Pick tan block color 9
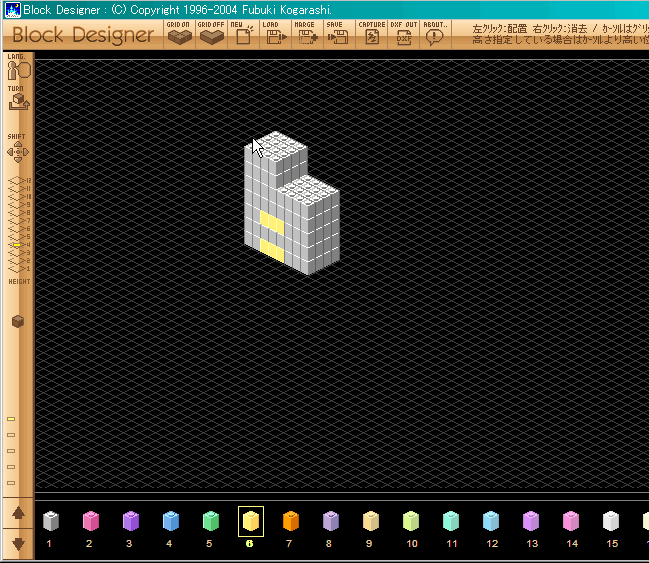 [x=371, y=521]
